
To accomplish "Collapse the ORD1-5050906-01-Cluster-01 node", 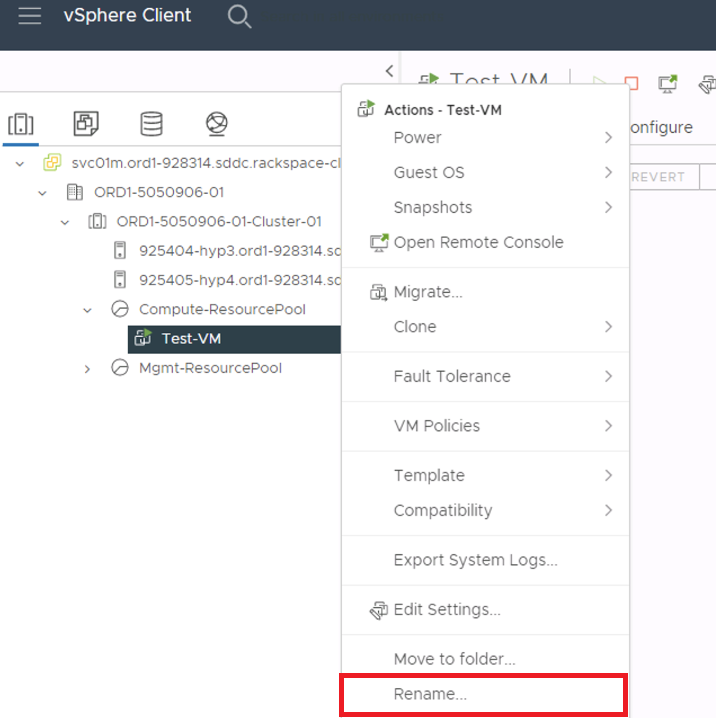I will 65,223.
